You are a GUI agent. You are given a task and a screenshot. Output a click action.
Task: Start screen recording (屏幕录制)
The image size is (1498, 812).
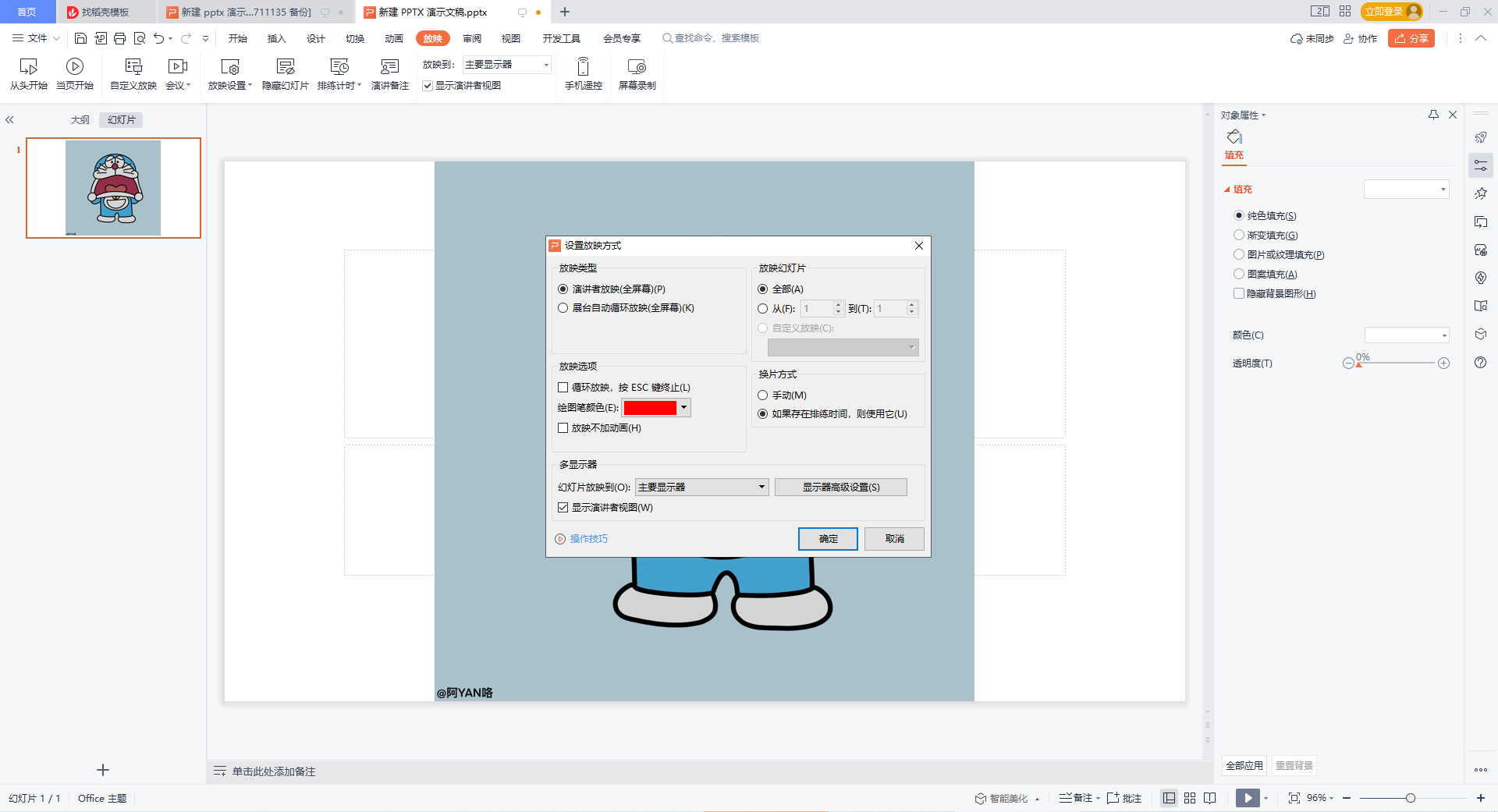pos(637,74)
